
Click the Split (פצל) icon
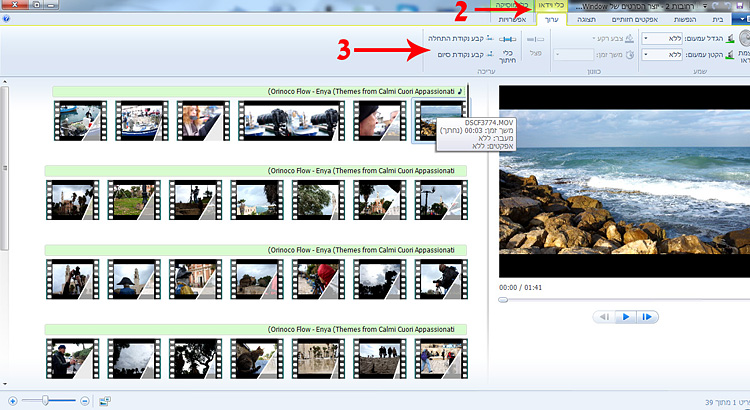(535, 41)
